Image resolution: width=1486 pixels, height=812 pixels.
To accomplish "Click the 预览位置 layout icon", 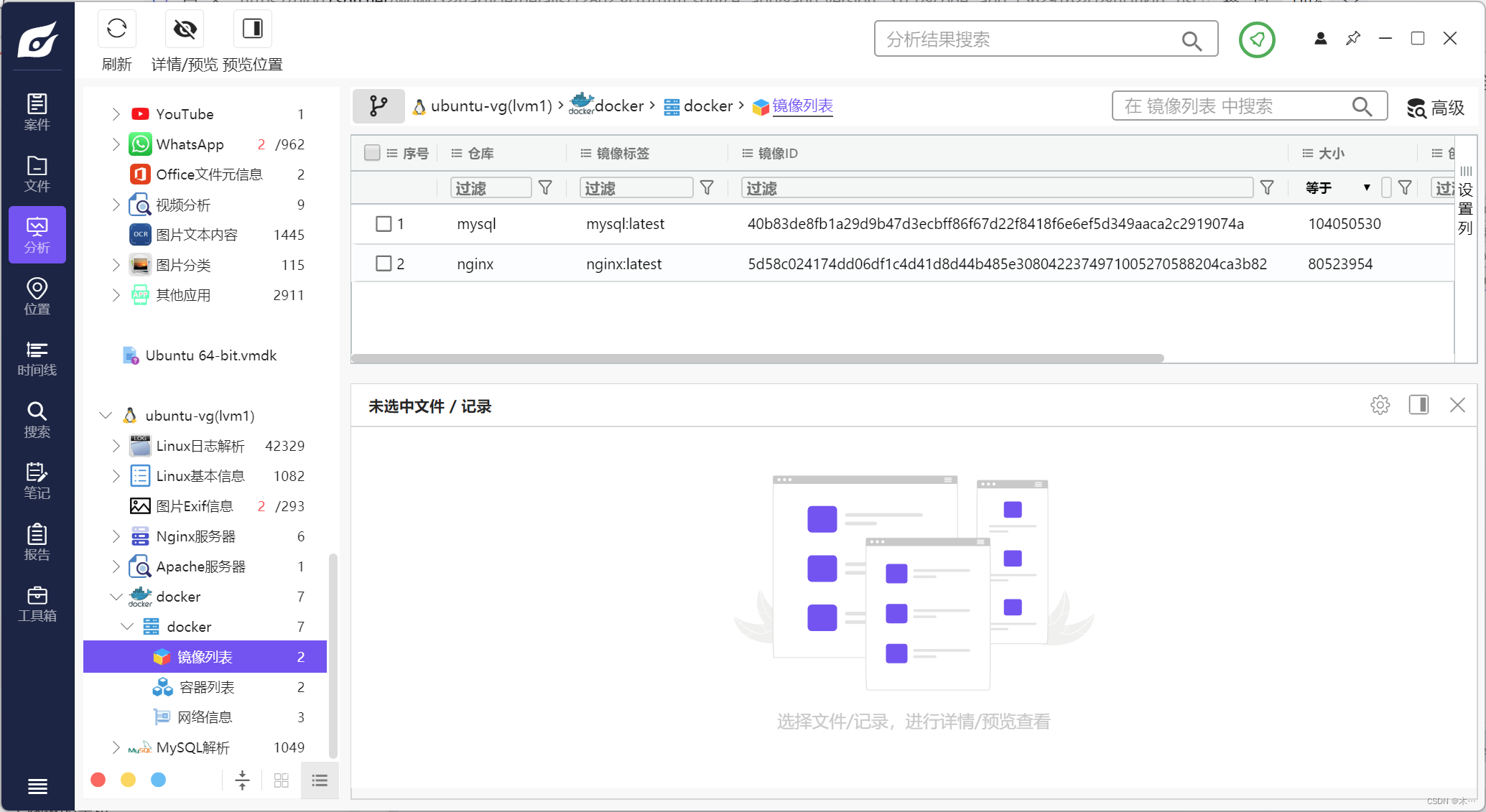I will tap(252, 29).
